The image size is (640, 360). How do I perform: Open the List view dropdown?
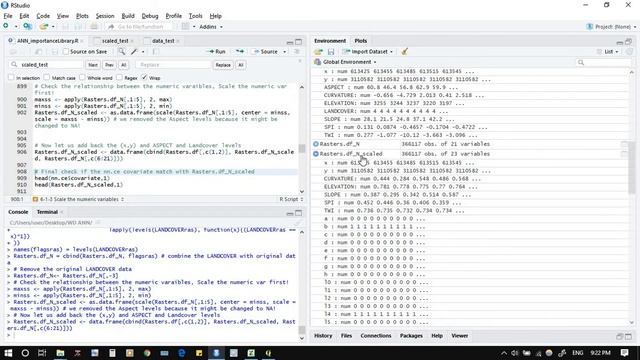pyautogui.click(x=608, y=51)
